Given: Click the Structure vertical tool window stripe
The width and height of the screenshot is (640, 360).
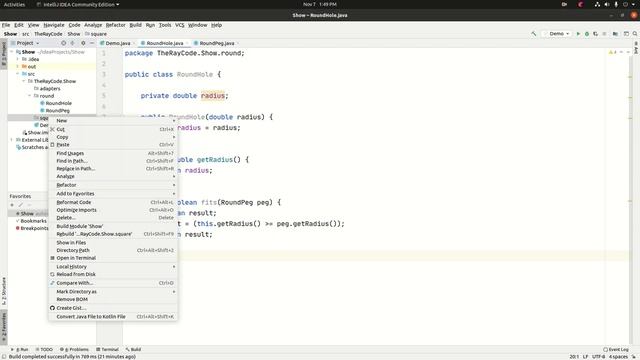Looking at the screenshot, I should [x=4, y=292].
